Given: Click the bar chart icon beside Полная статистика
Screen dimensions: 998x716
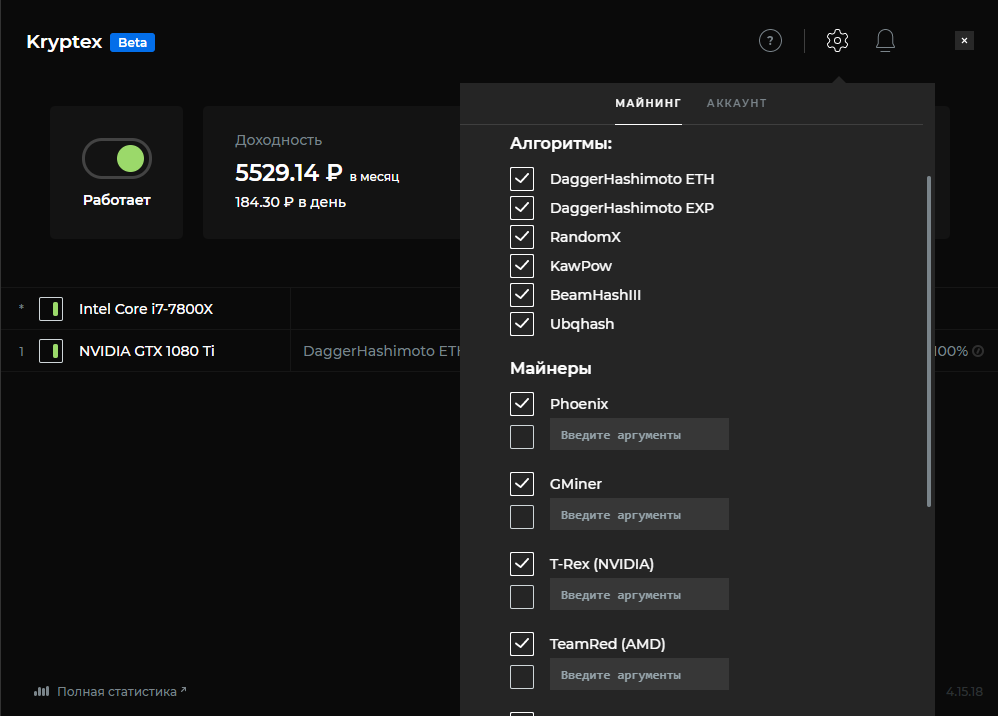Looking at the screenshot, I should (x=41, y=691).
